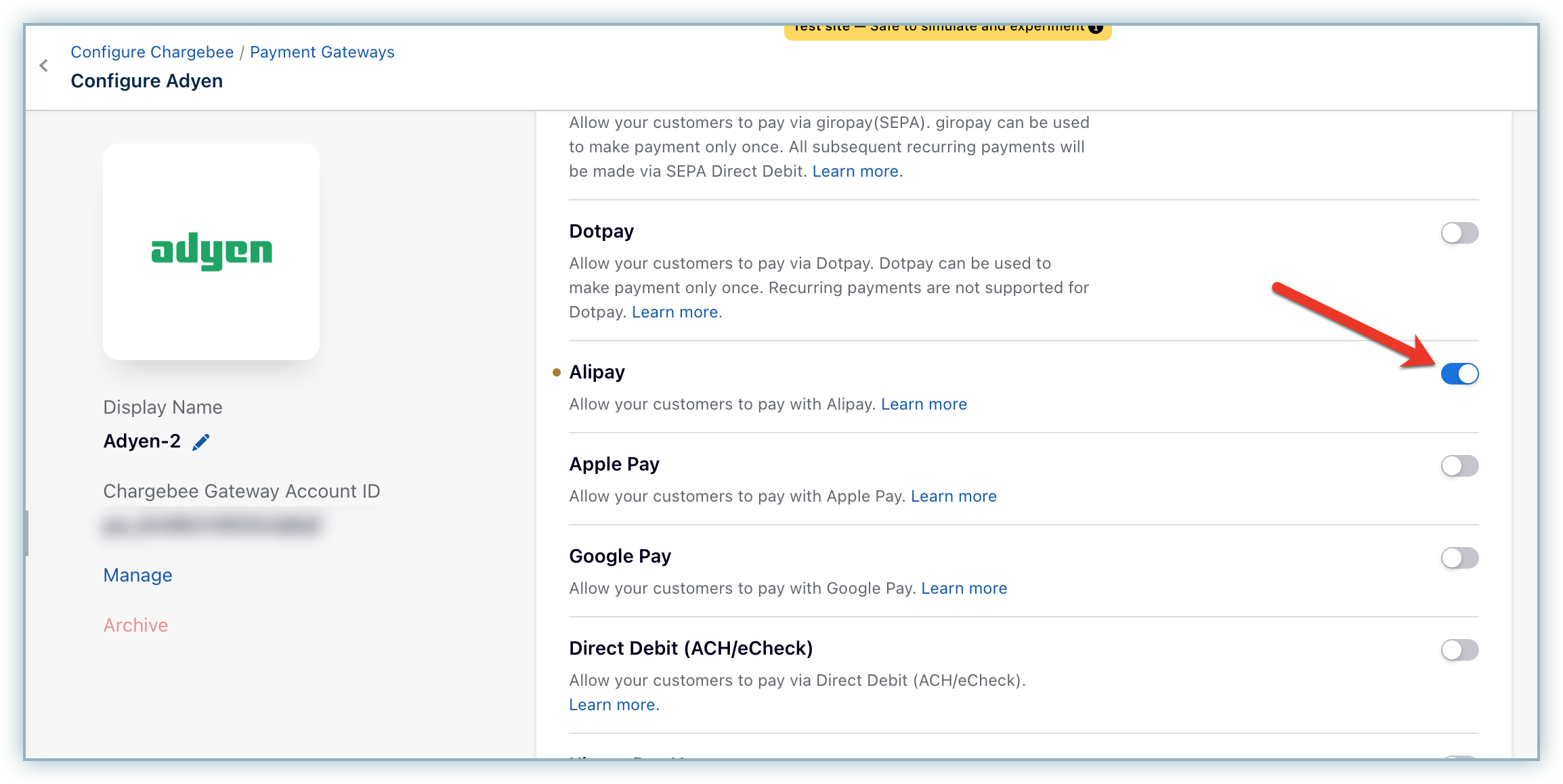Screen dimensions: 1563x784
Task: Click the Google Pay heading
Action: pyautogui.click(x=620, y=556)
